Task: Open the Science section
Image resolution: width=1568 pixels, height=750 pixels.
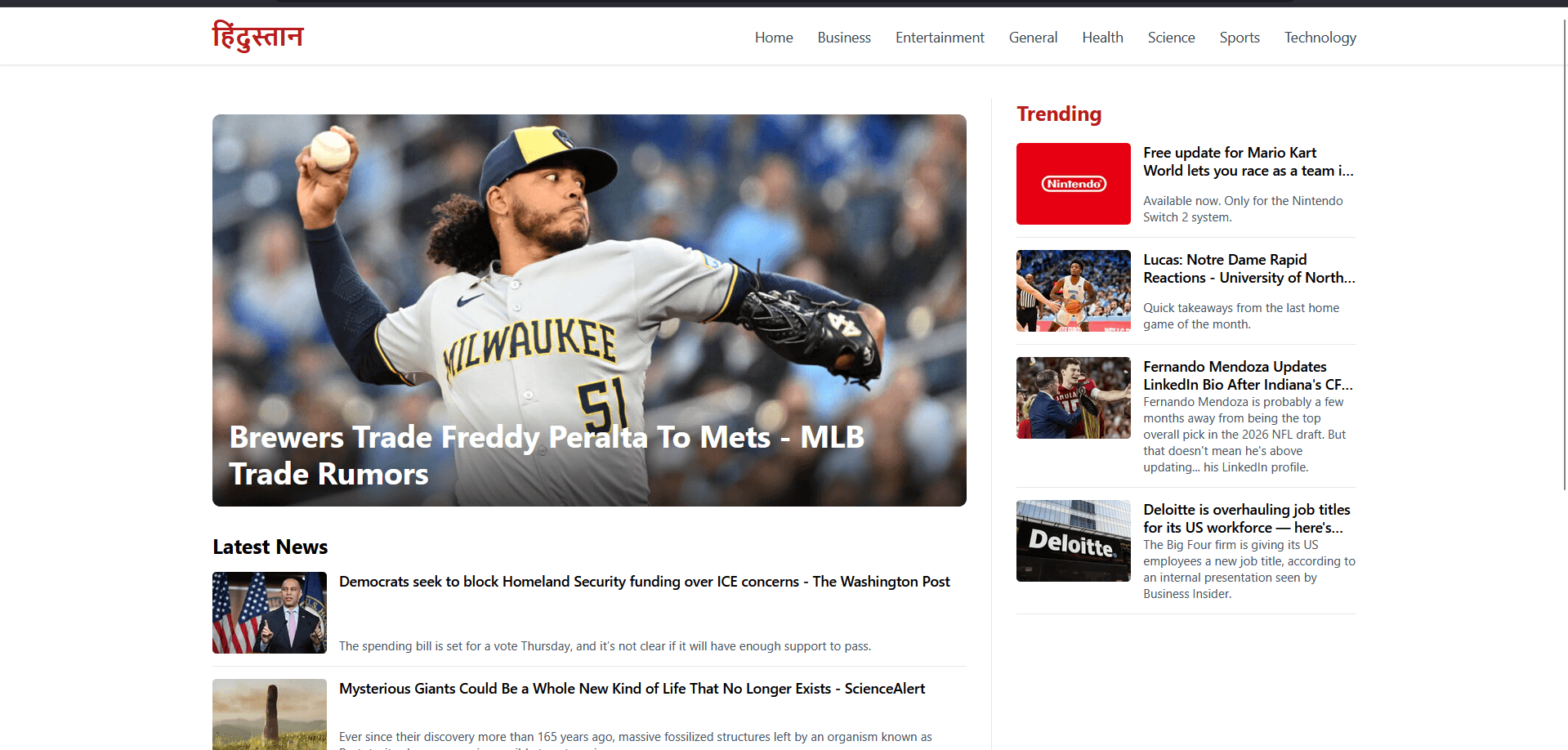Action: 1171,38
